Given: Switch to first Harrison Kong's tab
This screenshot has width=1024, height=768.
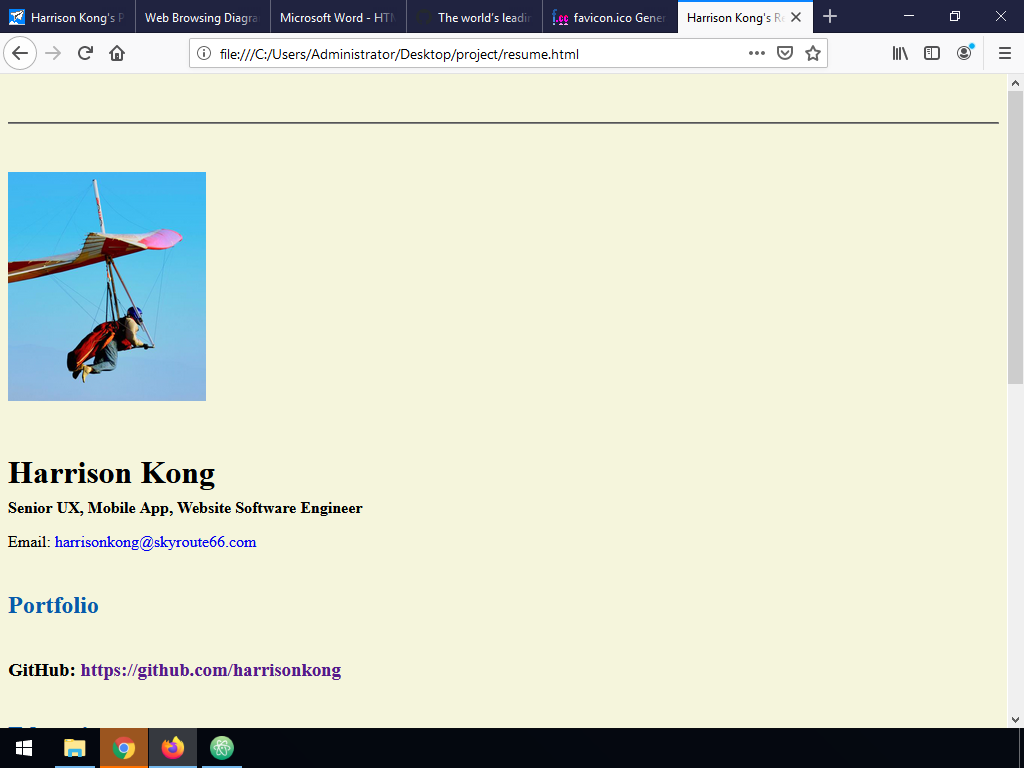Looking at the screenshot, I should (x=68, y=17).
